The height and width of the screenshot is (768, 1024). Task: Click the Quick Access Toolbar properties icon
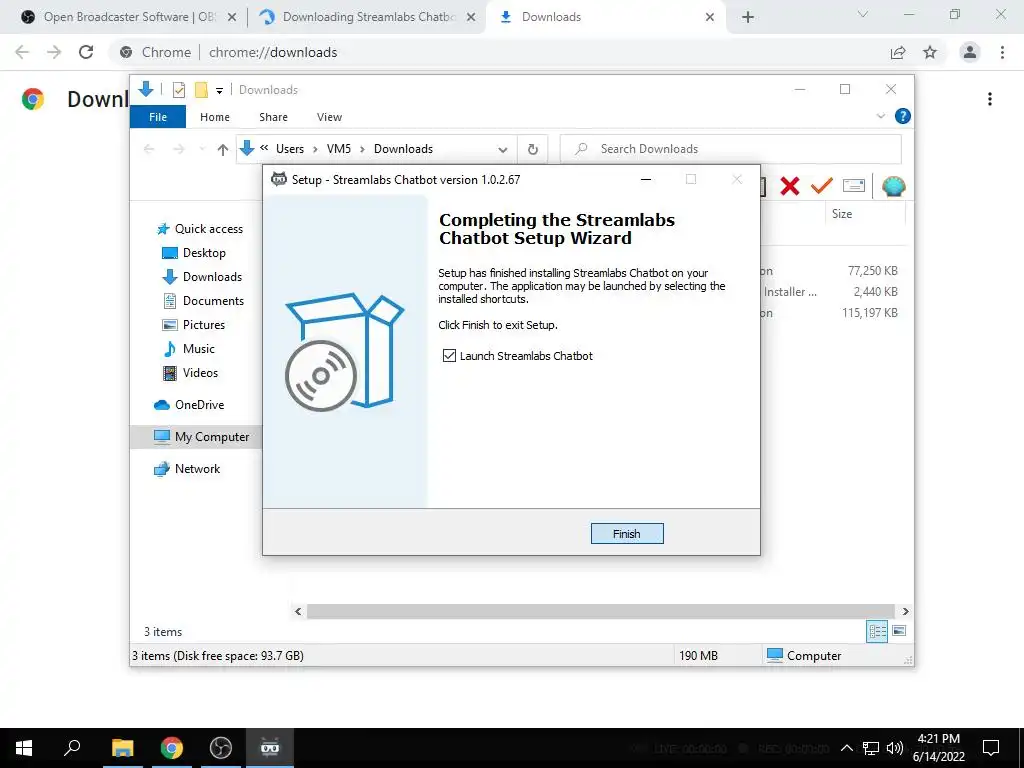179,90
